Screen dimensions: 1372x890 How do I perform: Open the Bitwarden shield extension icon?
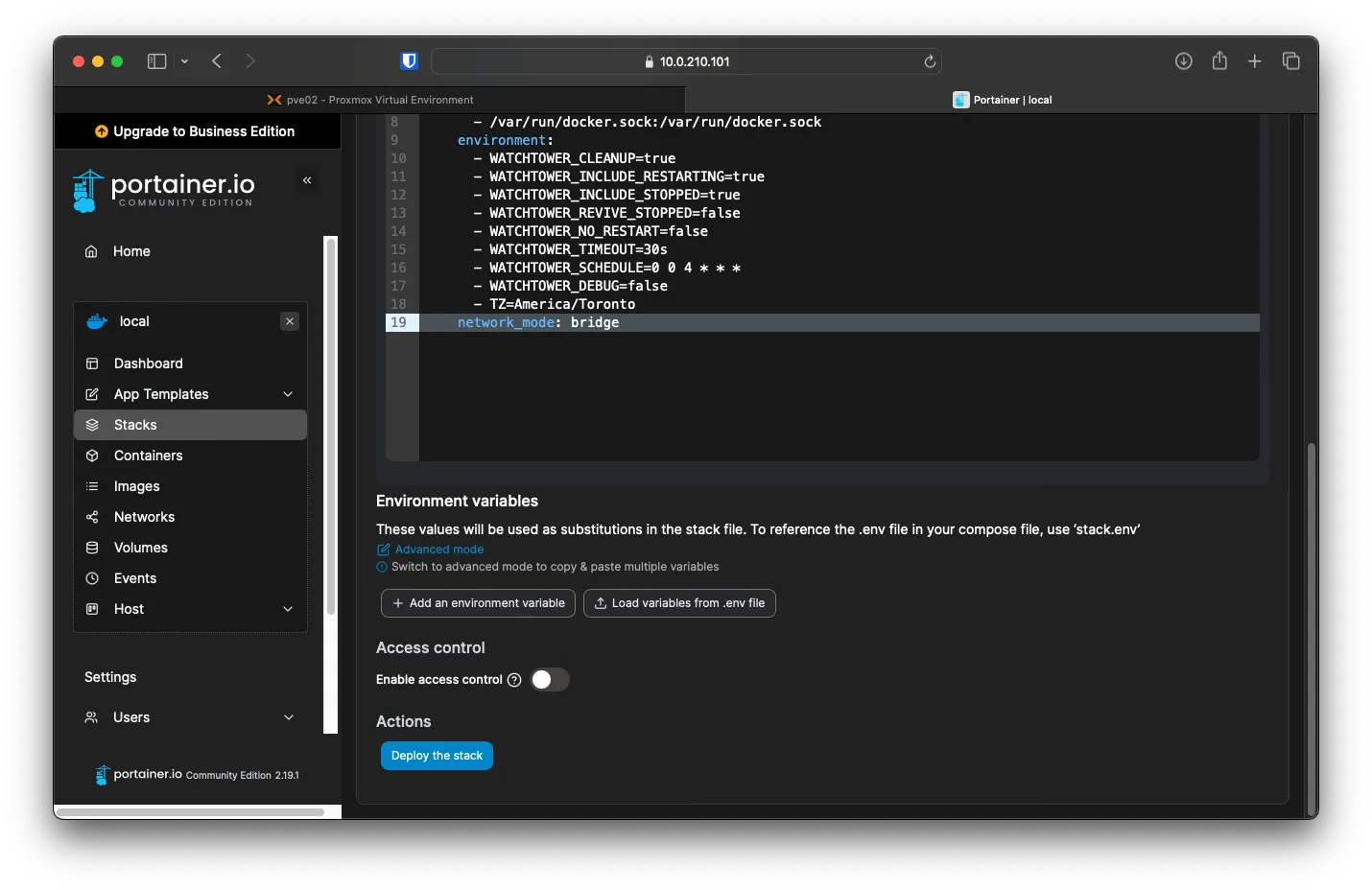tap(409, 61)
